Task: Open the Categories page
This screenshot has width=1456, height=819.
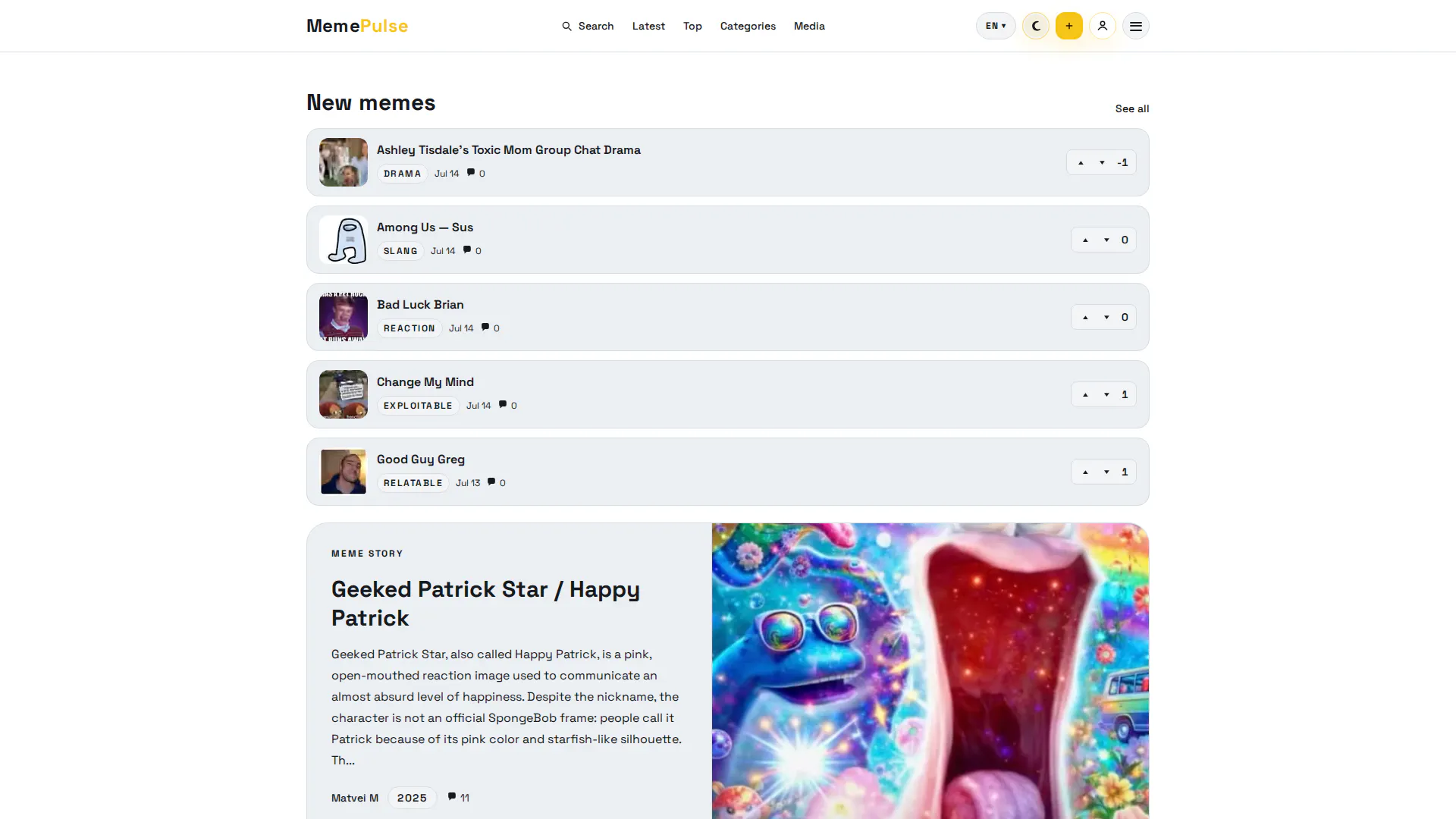Action: 748,26
